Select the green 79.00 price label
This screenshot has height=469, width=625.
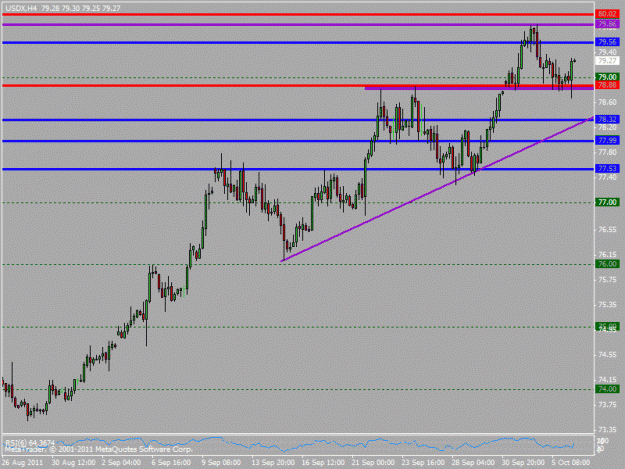(607, 77)
